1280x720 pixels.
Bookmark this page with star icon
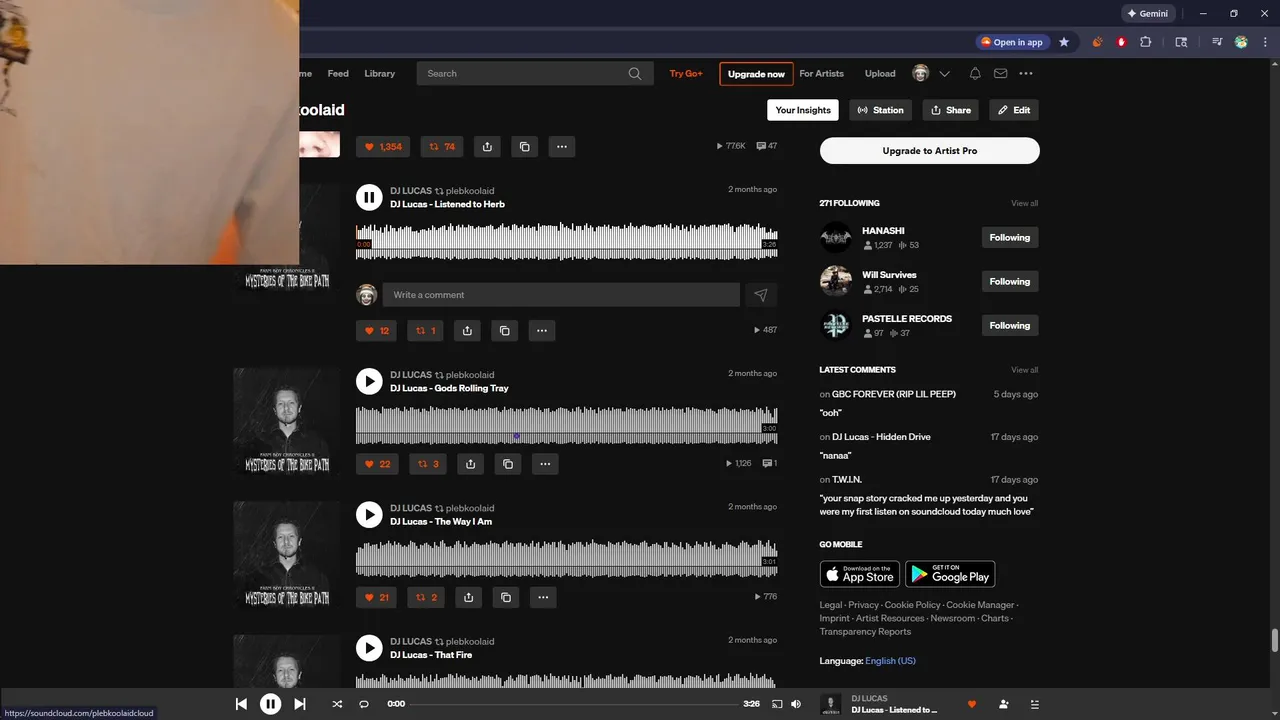(1064, 42)
